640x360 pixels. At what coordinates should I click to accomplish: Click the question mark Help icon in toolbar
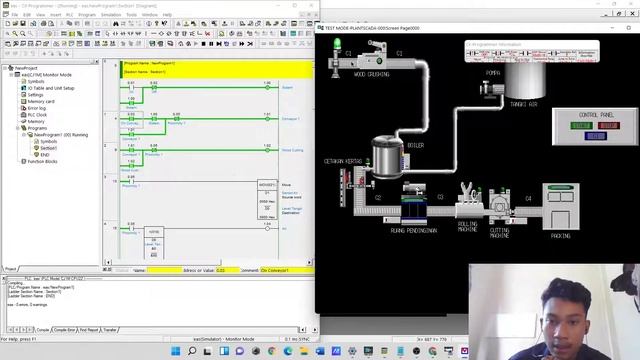pyautogui.click(x=157, y=24)
